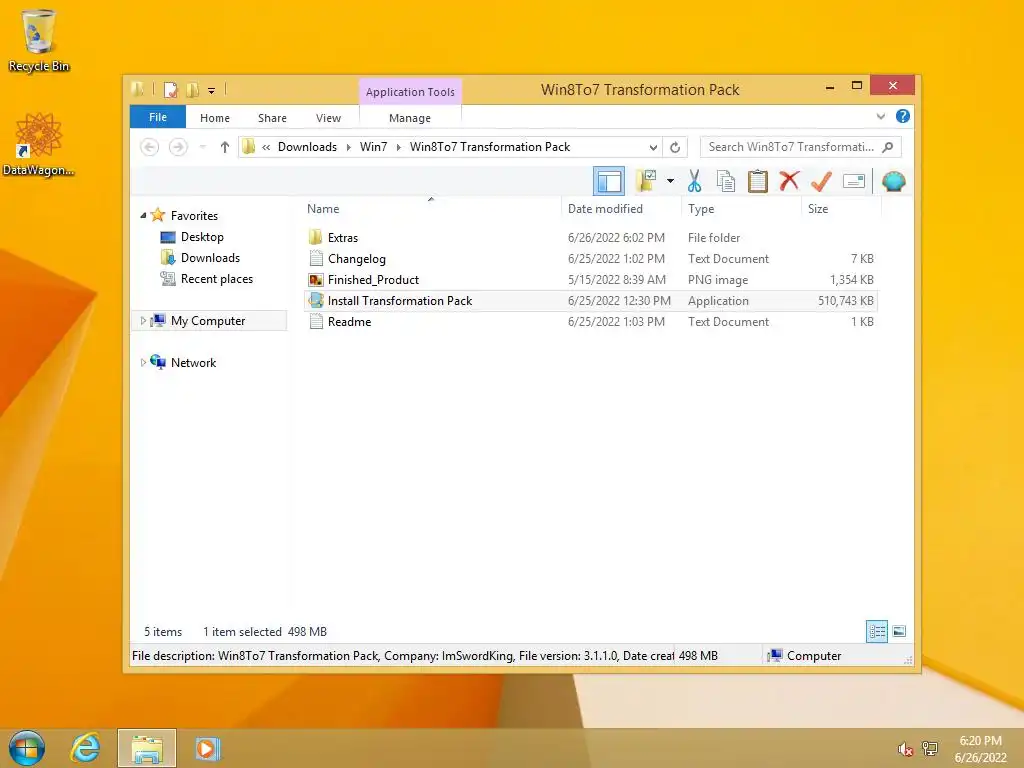The width and height of the screenshot is (1024, 768).
Task: Show hidden breadcrumb path chevrons
Action: (x=266, y=147)
